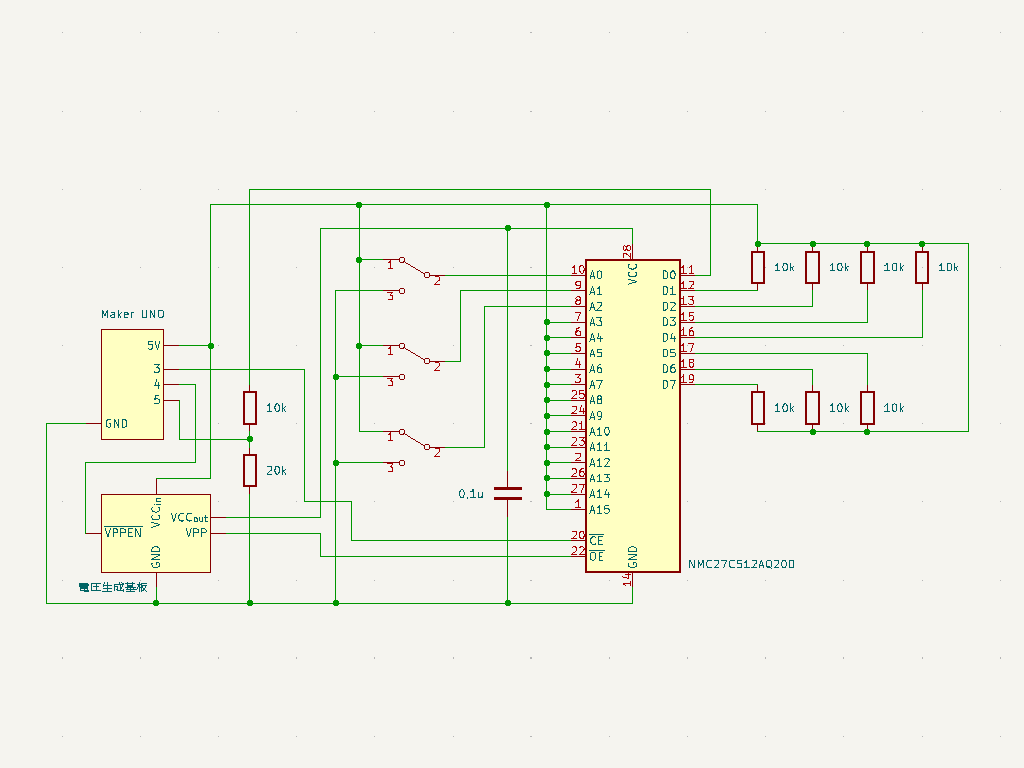This screenshot has height=768, width=1024.
Task: Click the 10k resistor above the 20k resistor
Action: click(250, 407)
